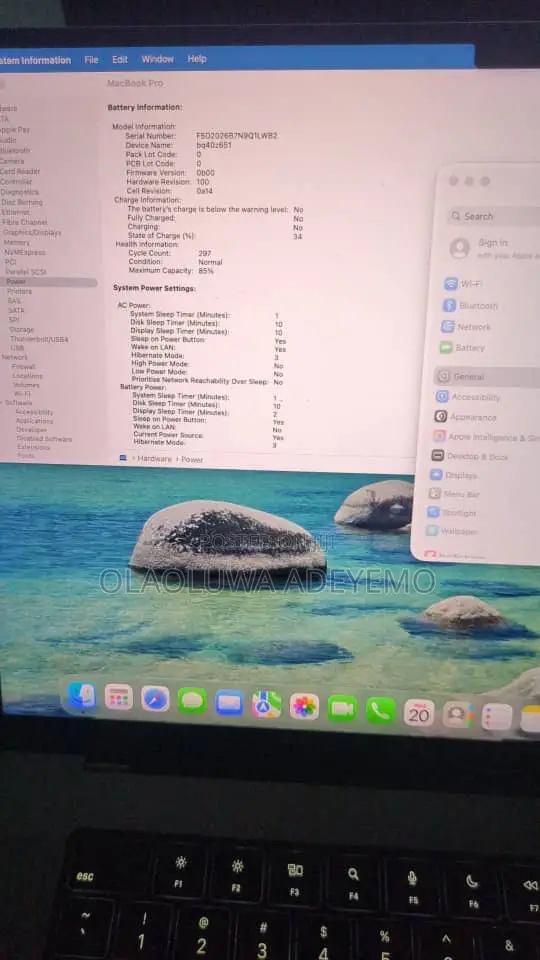Click the System Settings Search field
The image size is (540, 960).
coord(494,216)
